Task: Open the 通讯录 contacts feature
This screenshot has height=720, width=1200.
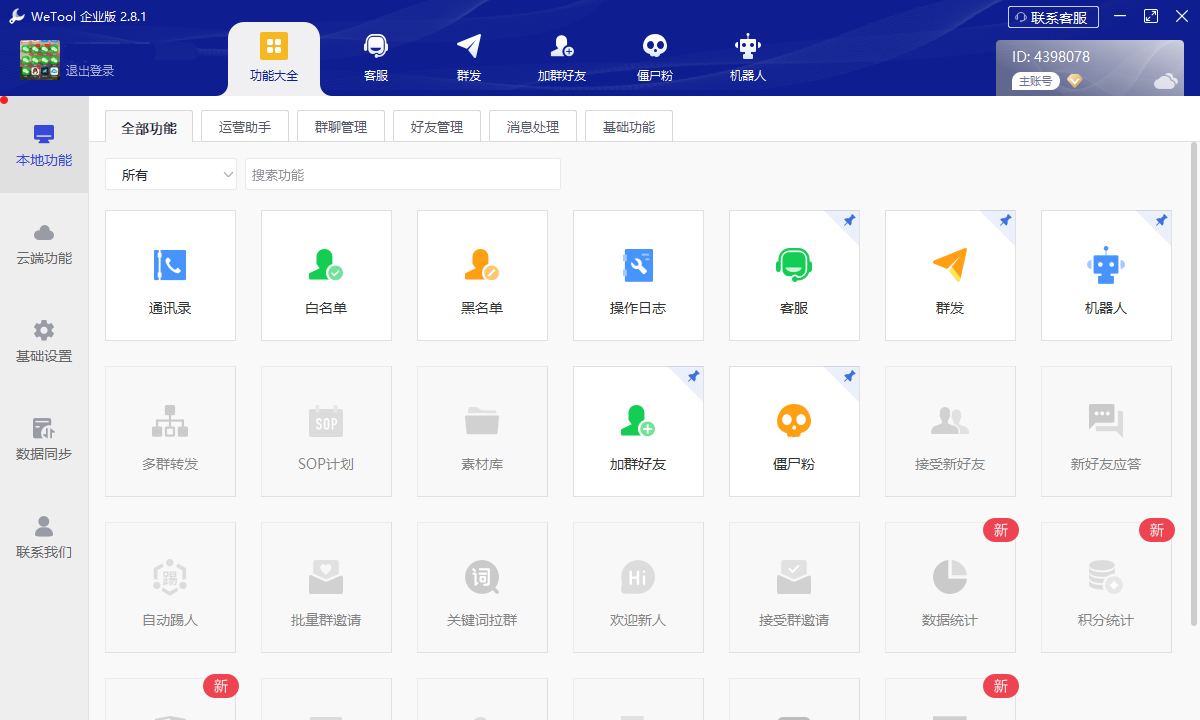Action: [x=170, y=275]
